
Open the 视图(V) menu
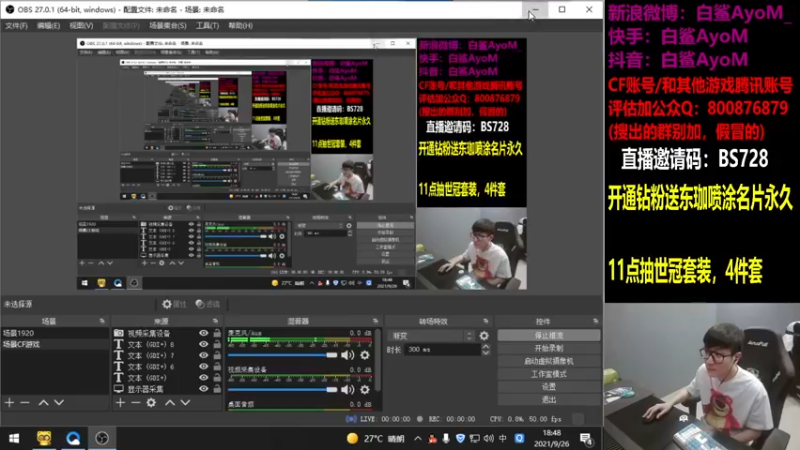coord(81,26)
